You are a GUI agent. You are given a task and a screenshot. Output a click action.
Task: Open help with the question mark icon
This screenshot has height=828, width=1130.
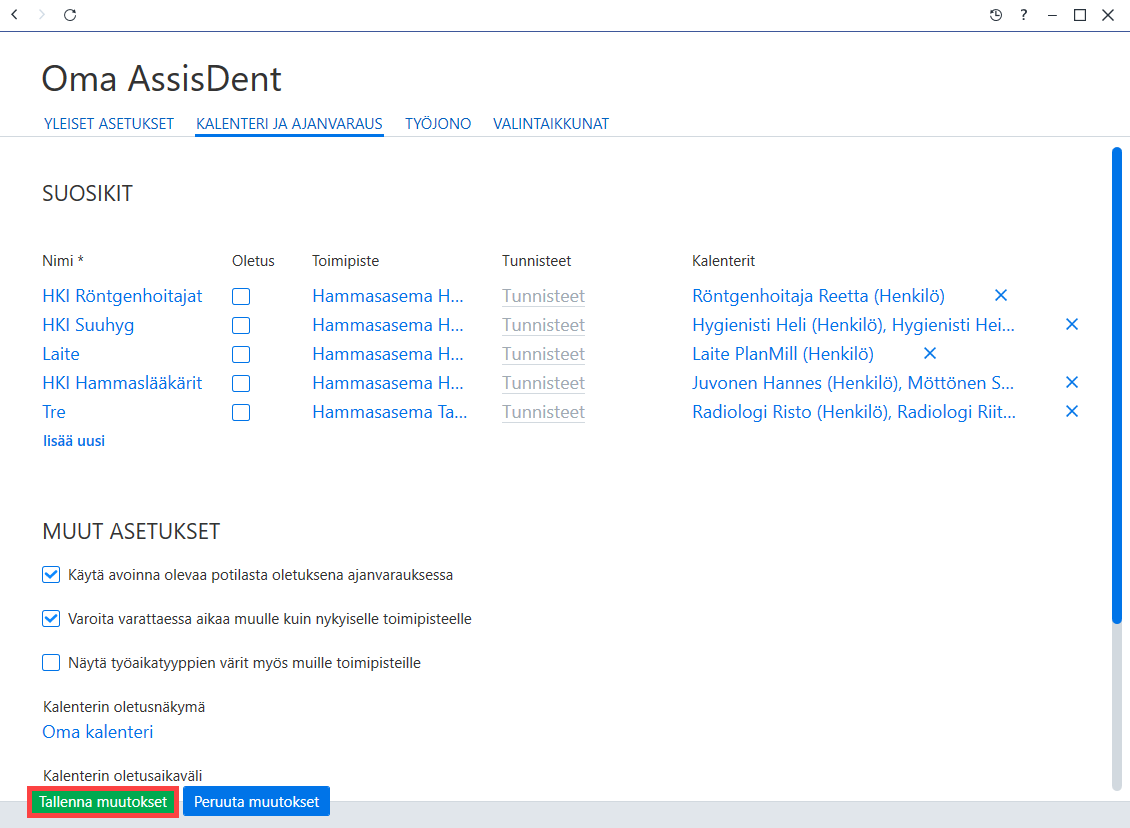tap(1023, 15)
